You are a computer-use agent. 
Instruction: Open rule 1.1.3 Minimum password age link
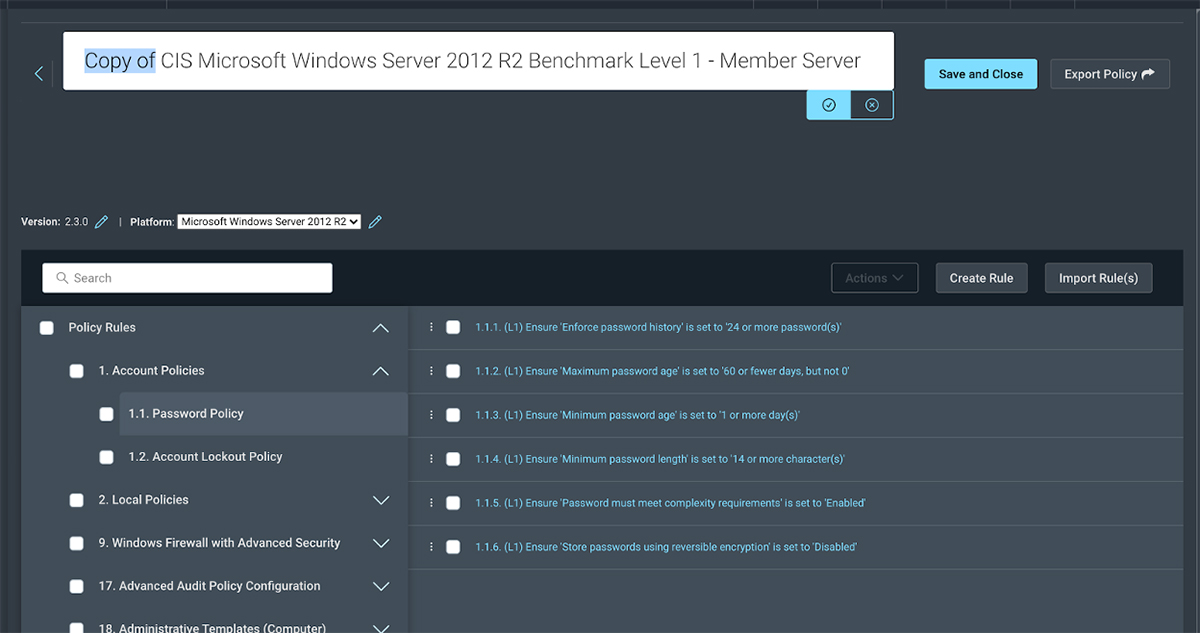(637, 415)
